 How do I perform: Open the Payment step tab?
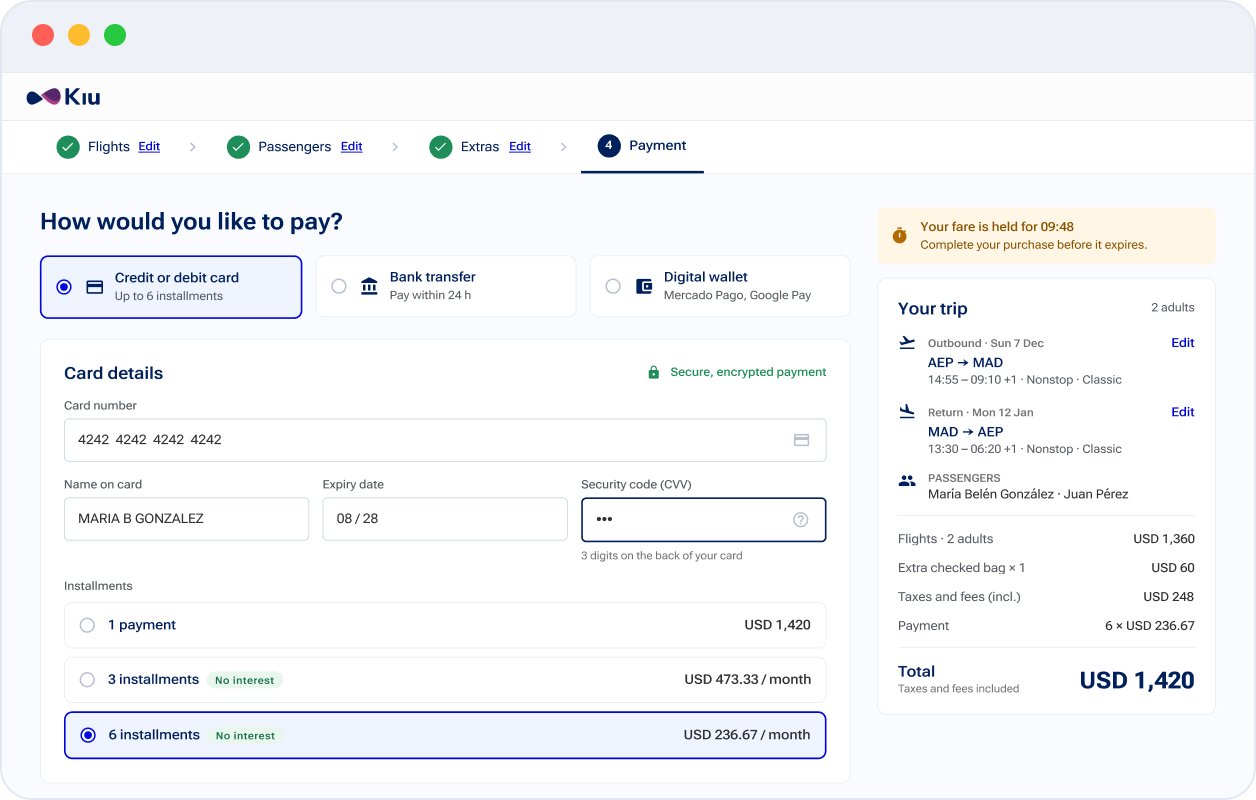coord(642,146)
